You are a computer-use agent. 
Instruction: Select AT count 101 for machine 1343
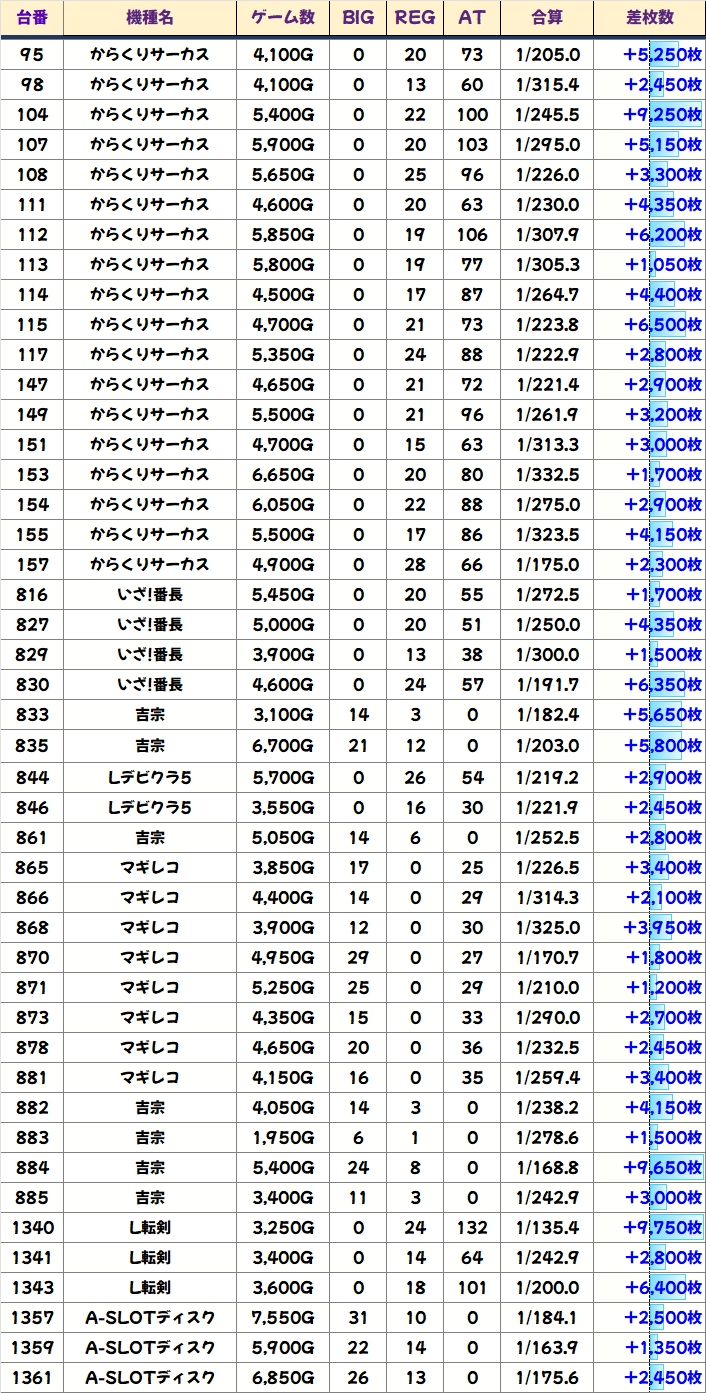(472, 1287)
